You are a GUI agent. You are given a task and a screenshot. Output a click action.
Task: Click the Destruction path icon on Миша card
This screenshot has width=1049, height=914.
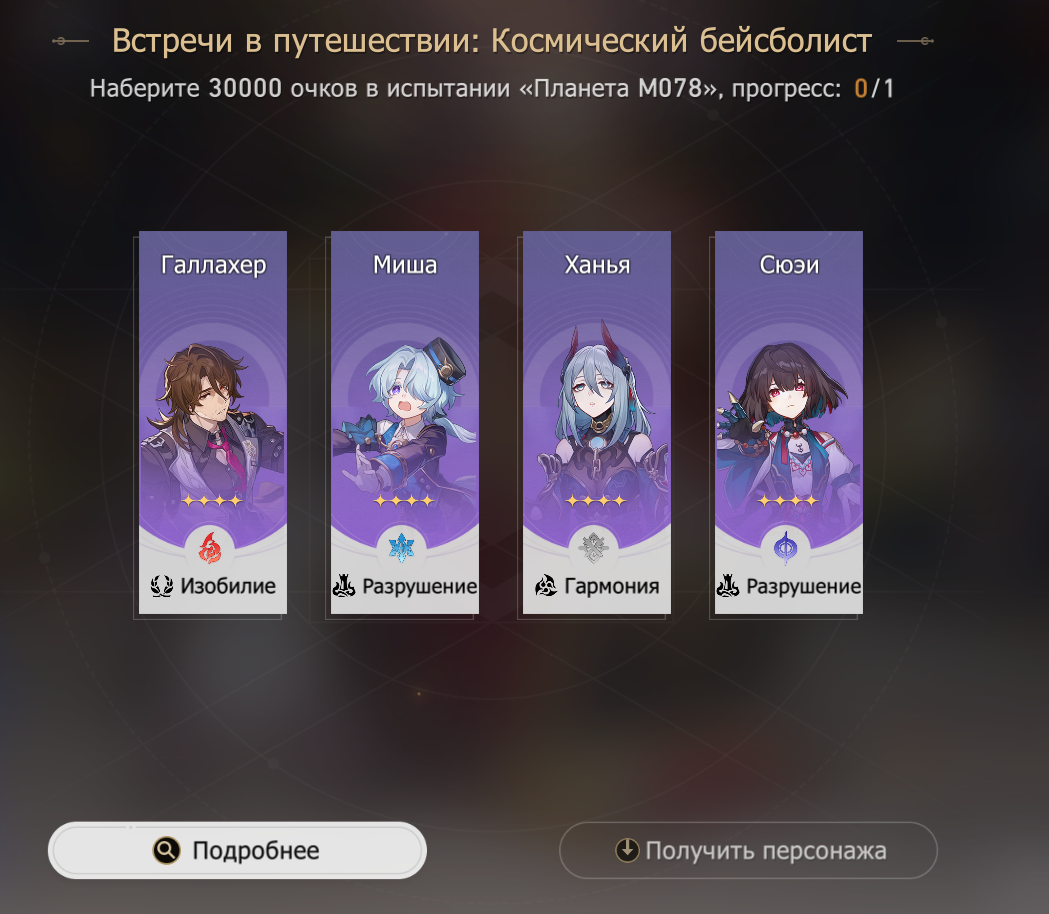pyautogui.click(x=344, y=586)
